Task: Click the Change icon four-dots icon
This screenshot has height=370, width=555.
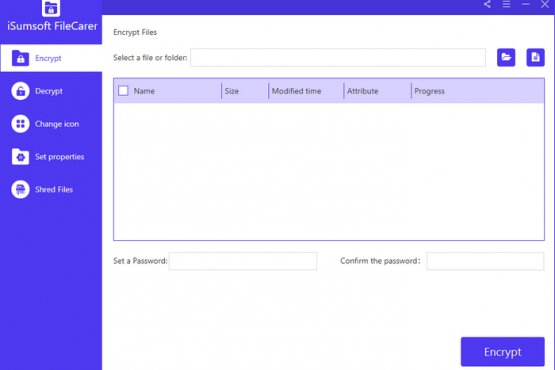Action: (21, 124)
